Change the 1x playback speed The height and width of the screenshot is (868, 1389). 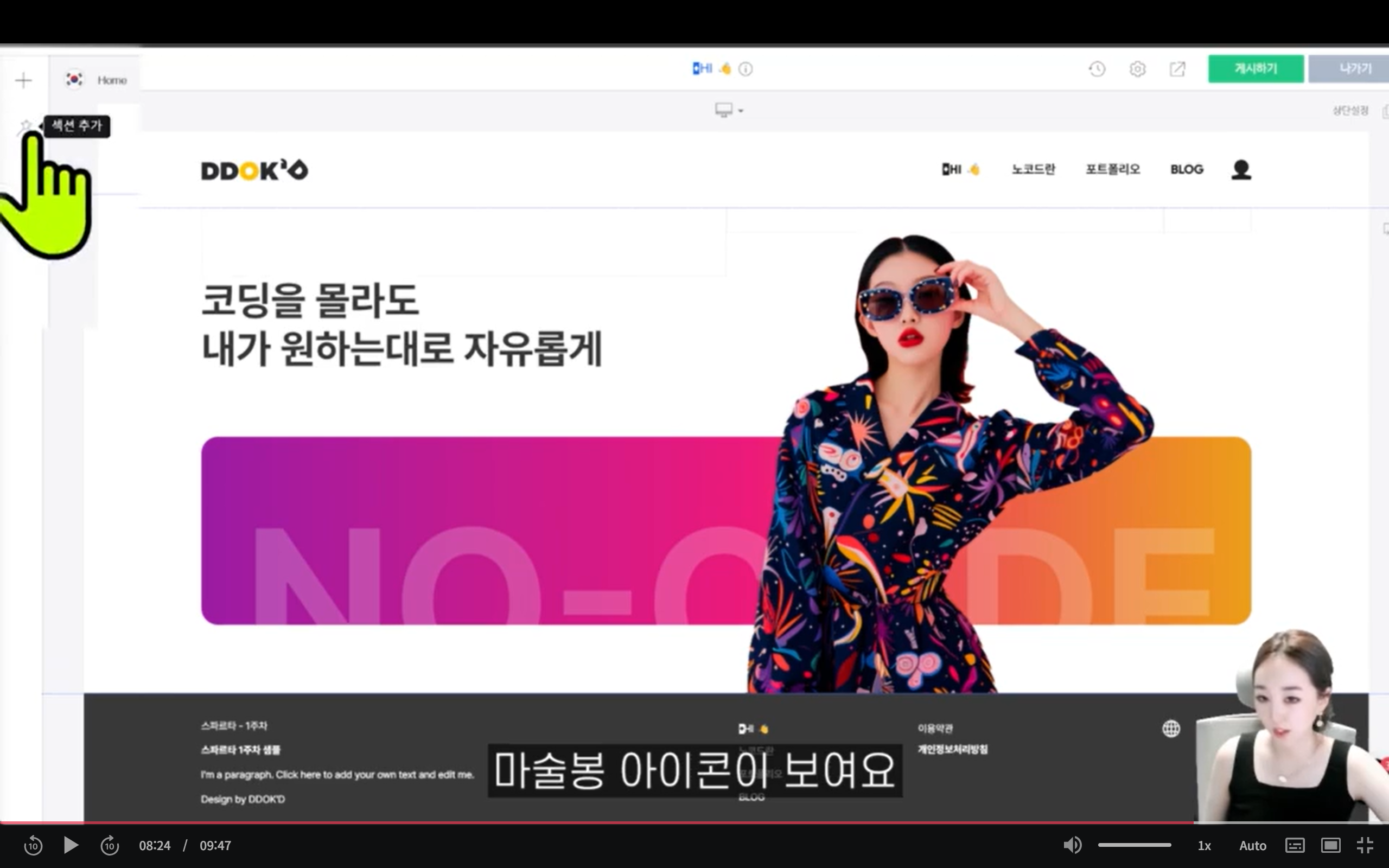click(x=1204, y=846)
